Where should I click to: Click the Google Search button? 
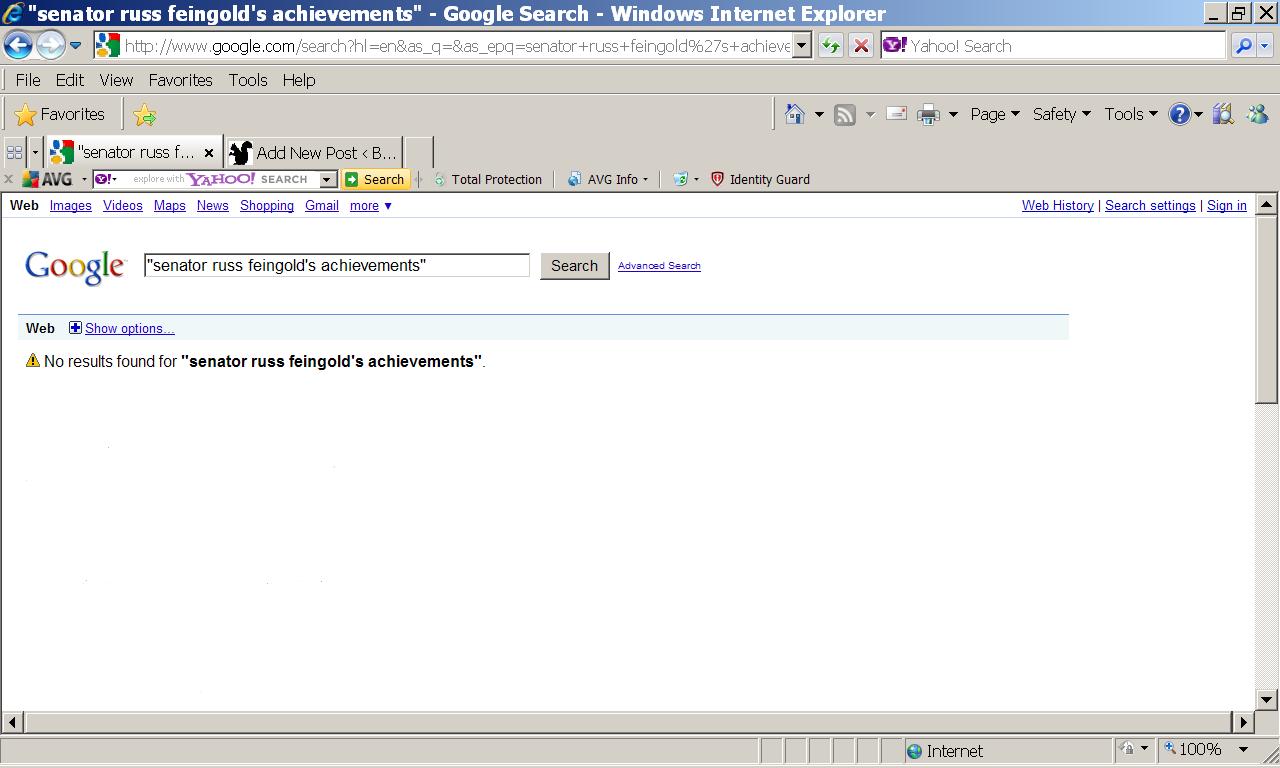coord(574,266)
